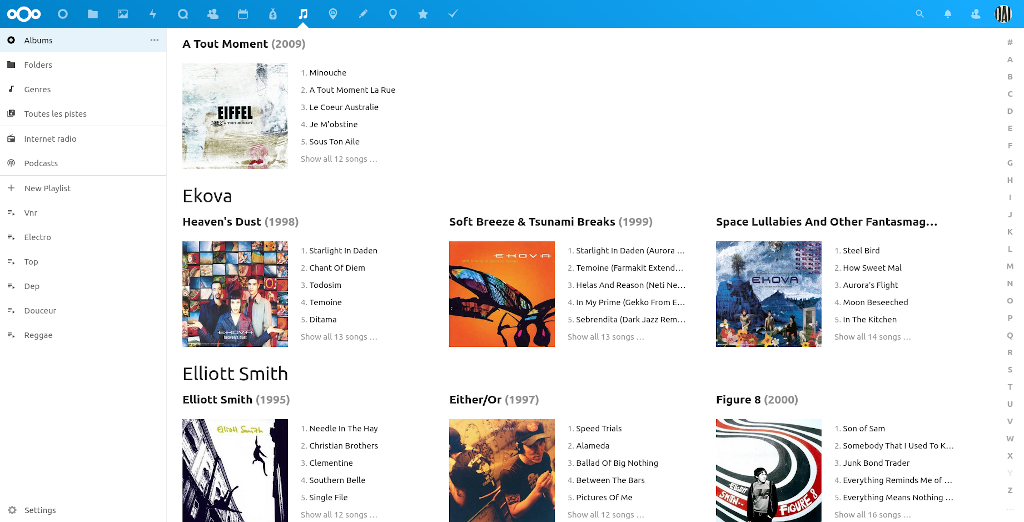Open the Dep playlist
This screenshot has height=522, width=1024.
tap(83, 286)
